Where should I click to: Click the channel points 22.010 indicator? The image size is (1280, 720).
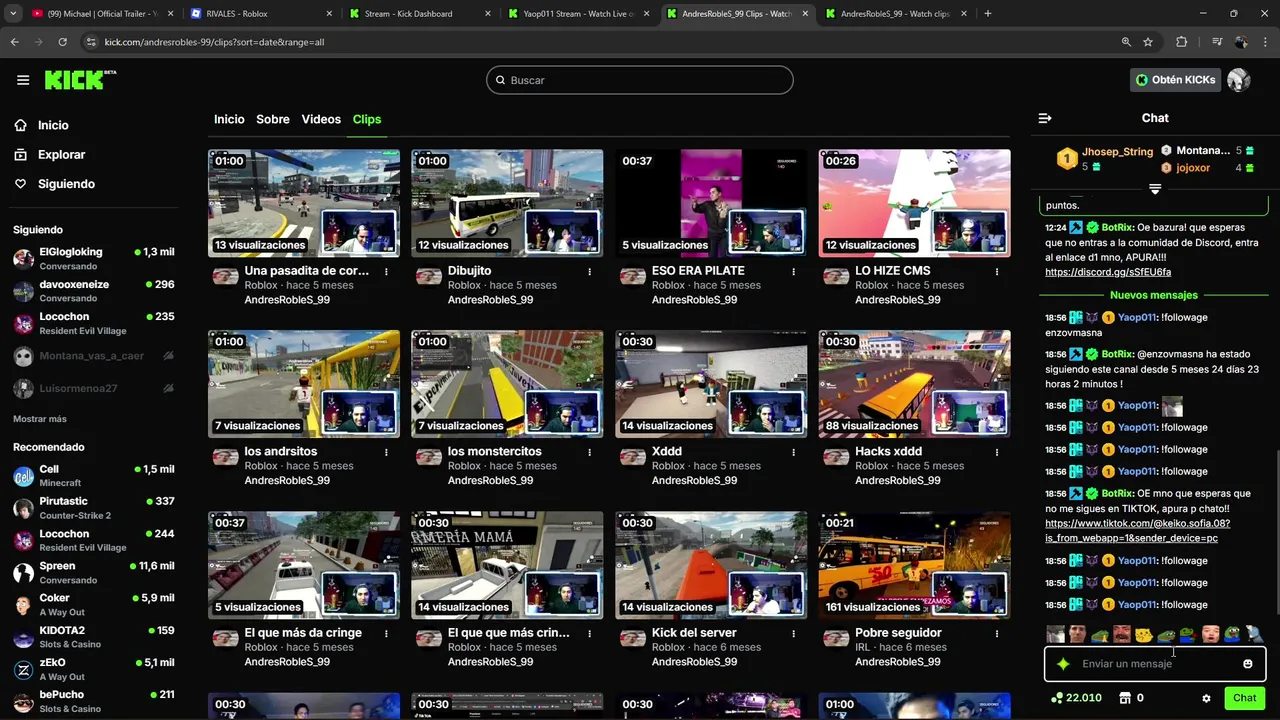coord(1076,698)
